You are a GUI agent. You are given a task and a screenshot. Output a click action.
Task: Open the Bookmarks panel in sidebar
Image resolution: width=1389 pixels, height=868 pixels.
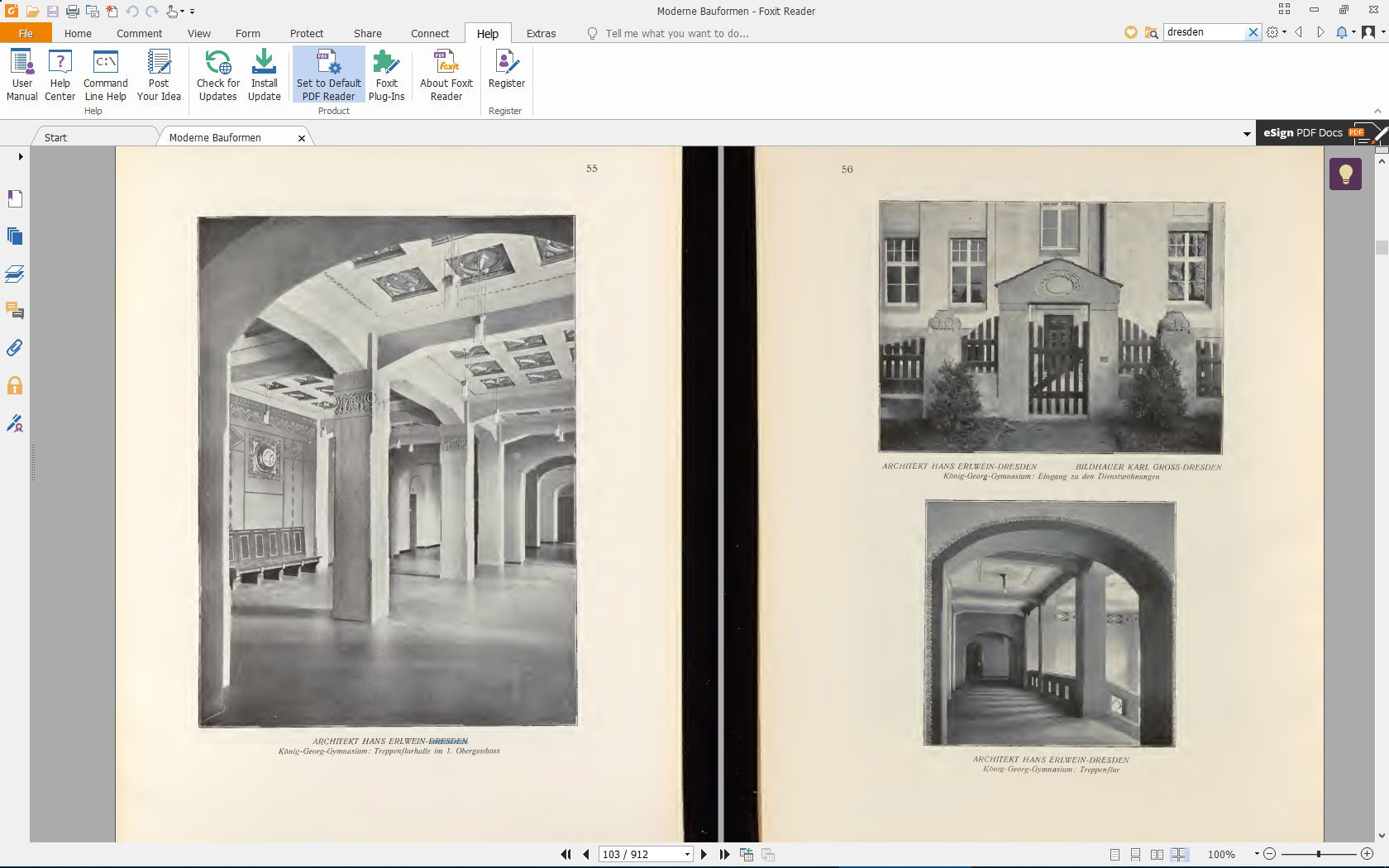(15, 198)
